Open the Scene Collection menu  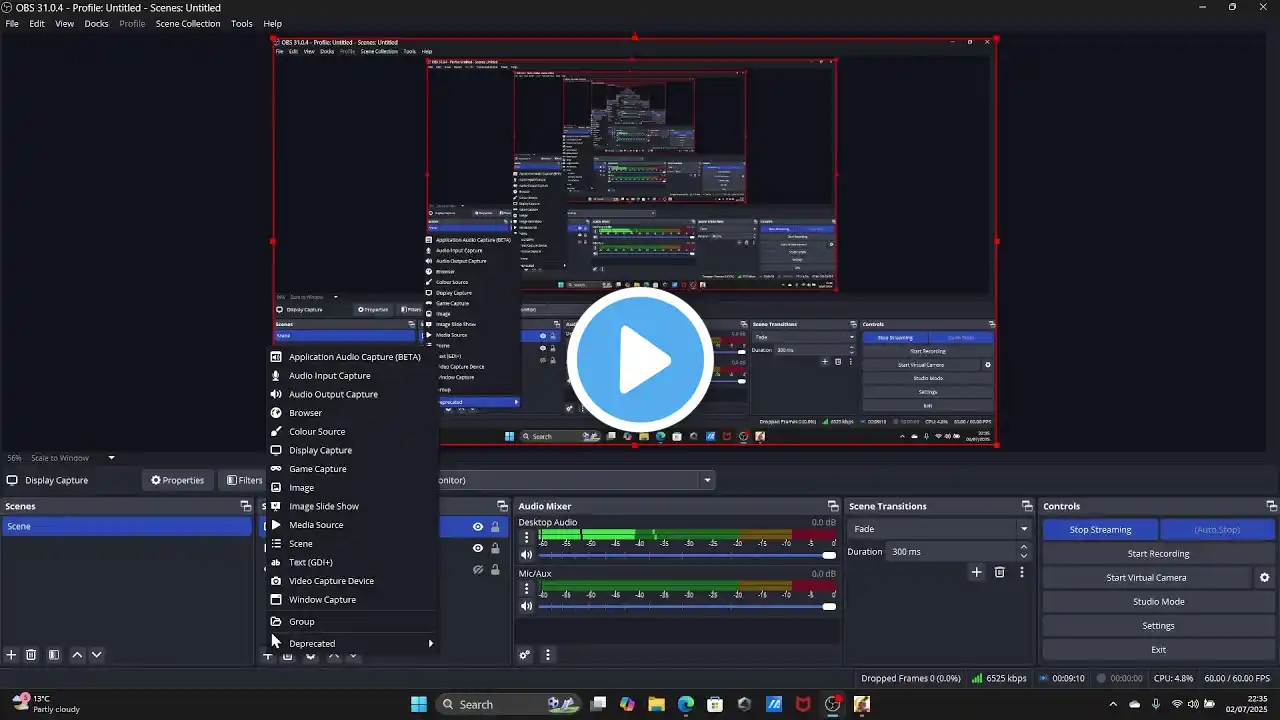pos(188,23)
